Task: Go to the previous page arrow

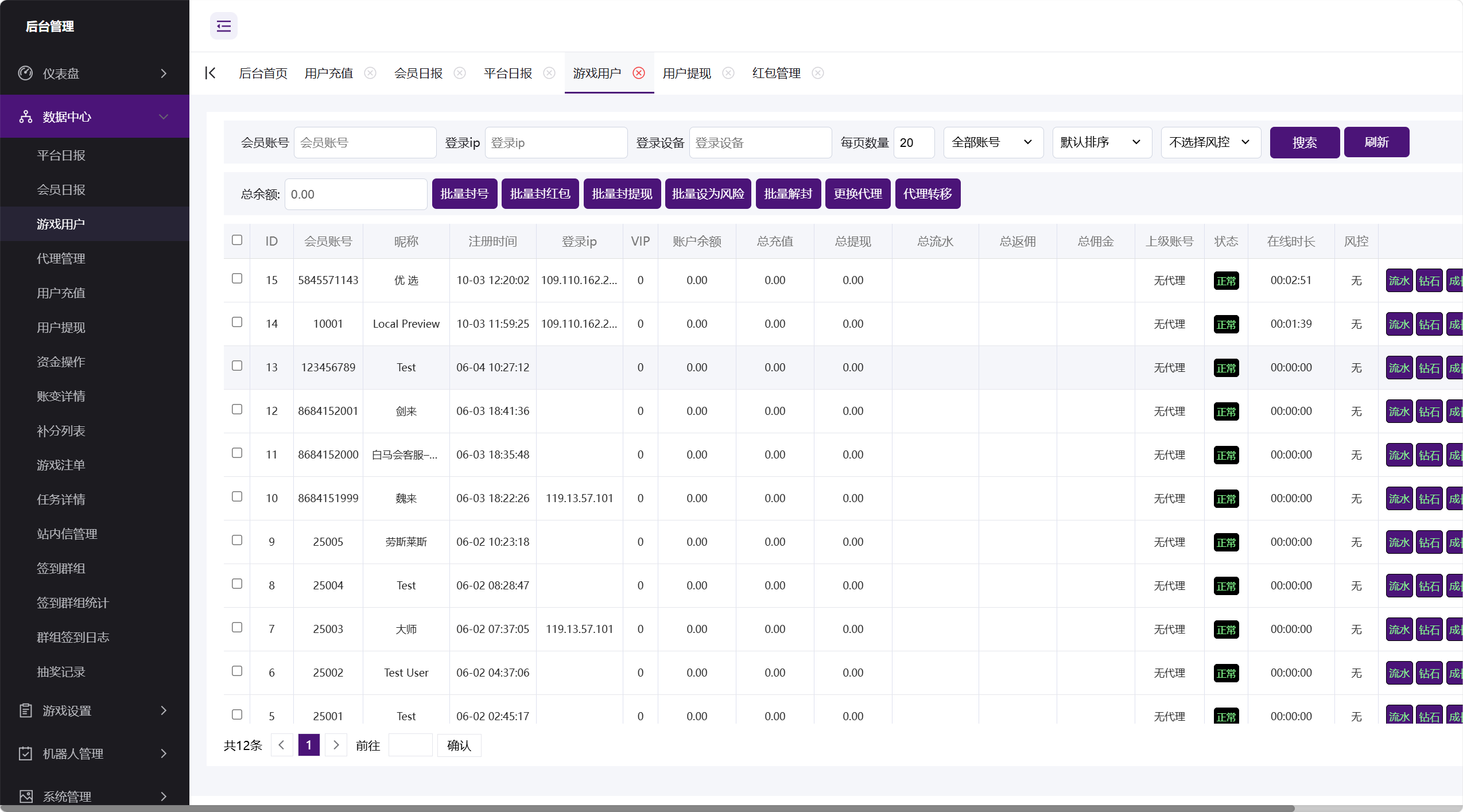Action: [281, 745]
